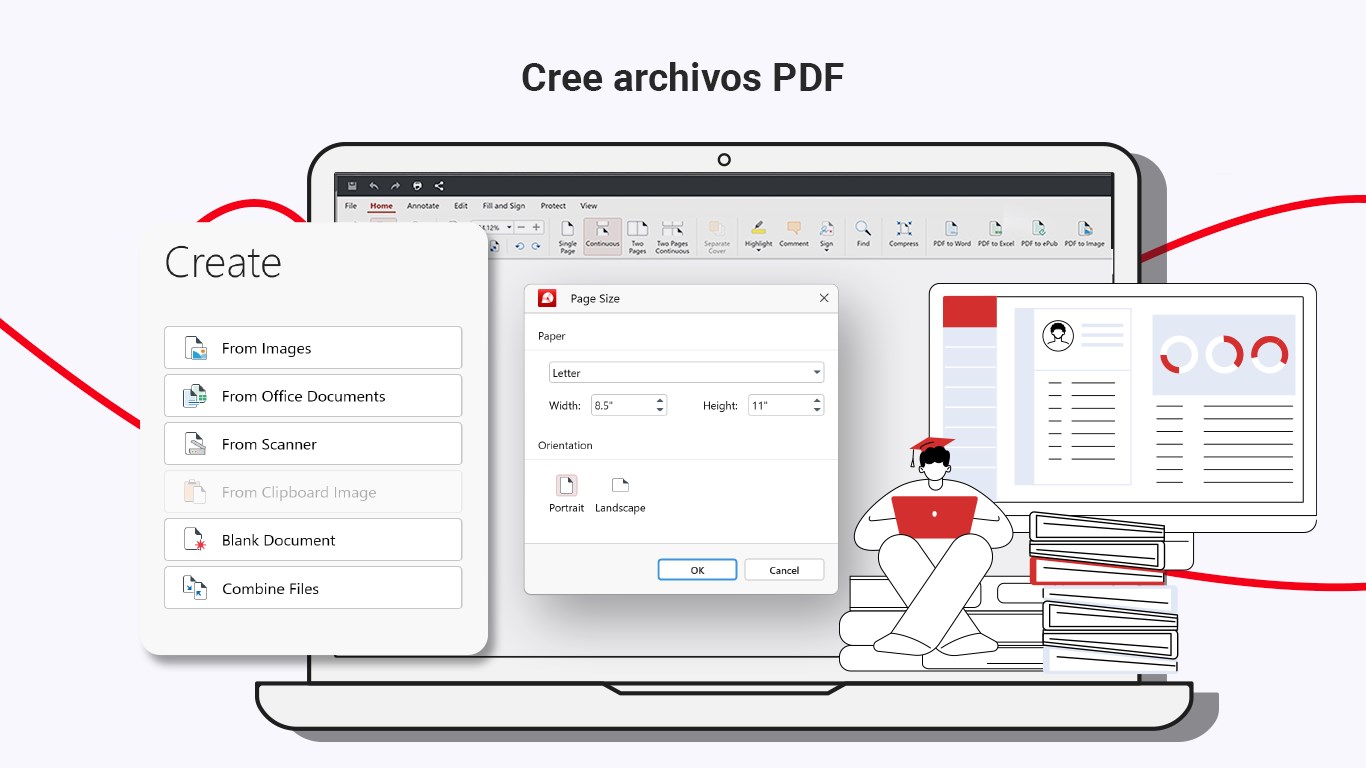This screenshot has height=768, width=1366.
Task: Create PDF From Office Documents
Action: click(x=313, y=396)
